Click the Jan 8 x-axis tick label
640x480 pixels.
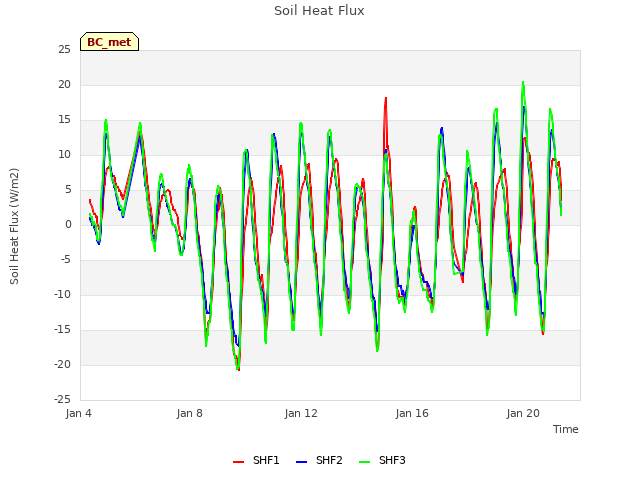pyautogui.click(x=189, y=413)
